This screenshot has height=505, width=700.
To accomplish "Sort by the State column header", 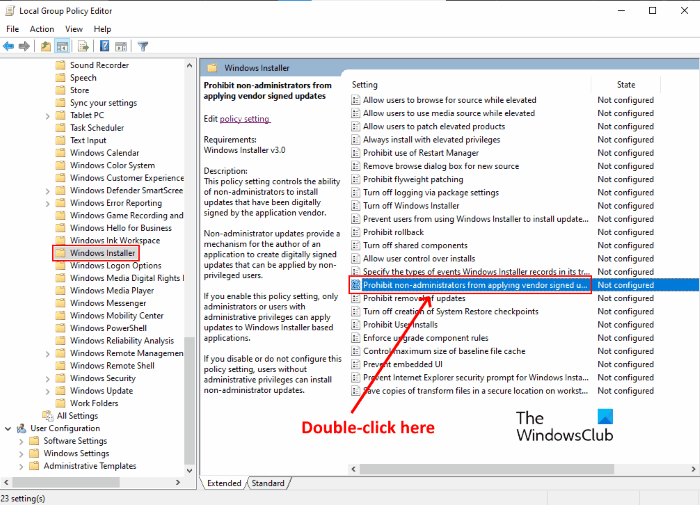I will click(626, 84).
